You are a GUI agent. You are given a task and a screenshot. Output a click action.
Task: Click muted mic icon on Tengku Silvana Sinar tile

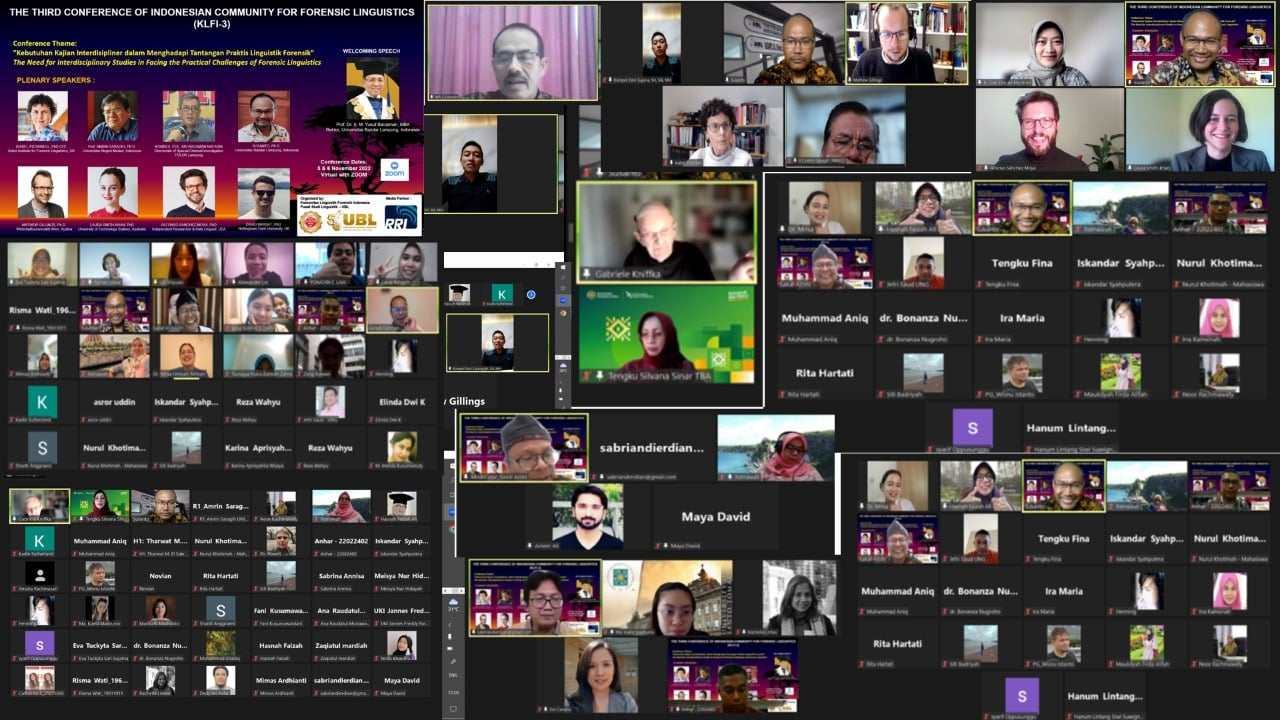(586, 376)
